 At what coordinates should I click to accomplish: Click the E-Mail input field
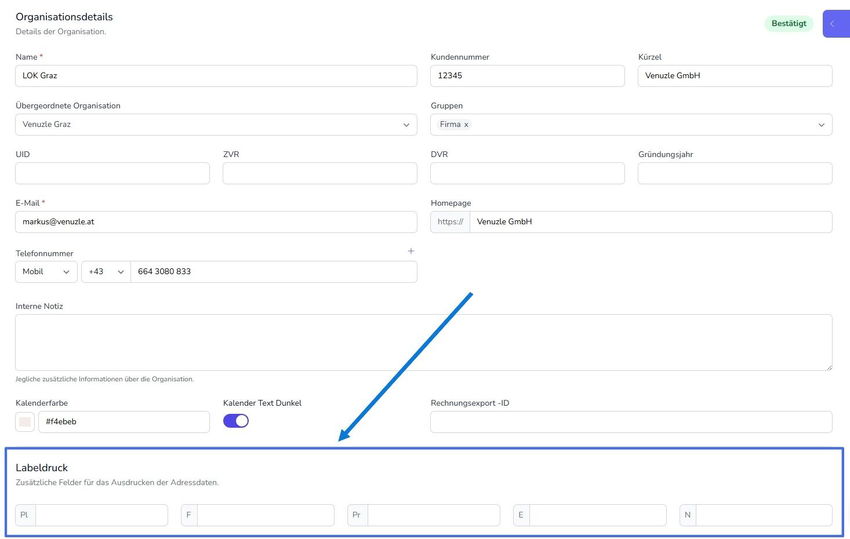pyautogui.click(x=216, y=222)
